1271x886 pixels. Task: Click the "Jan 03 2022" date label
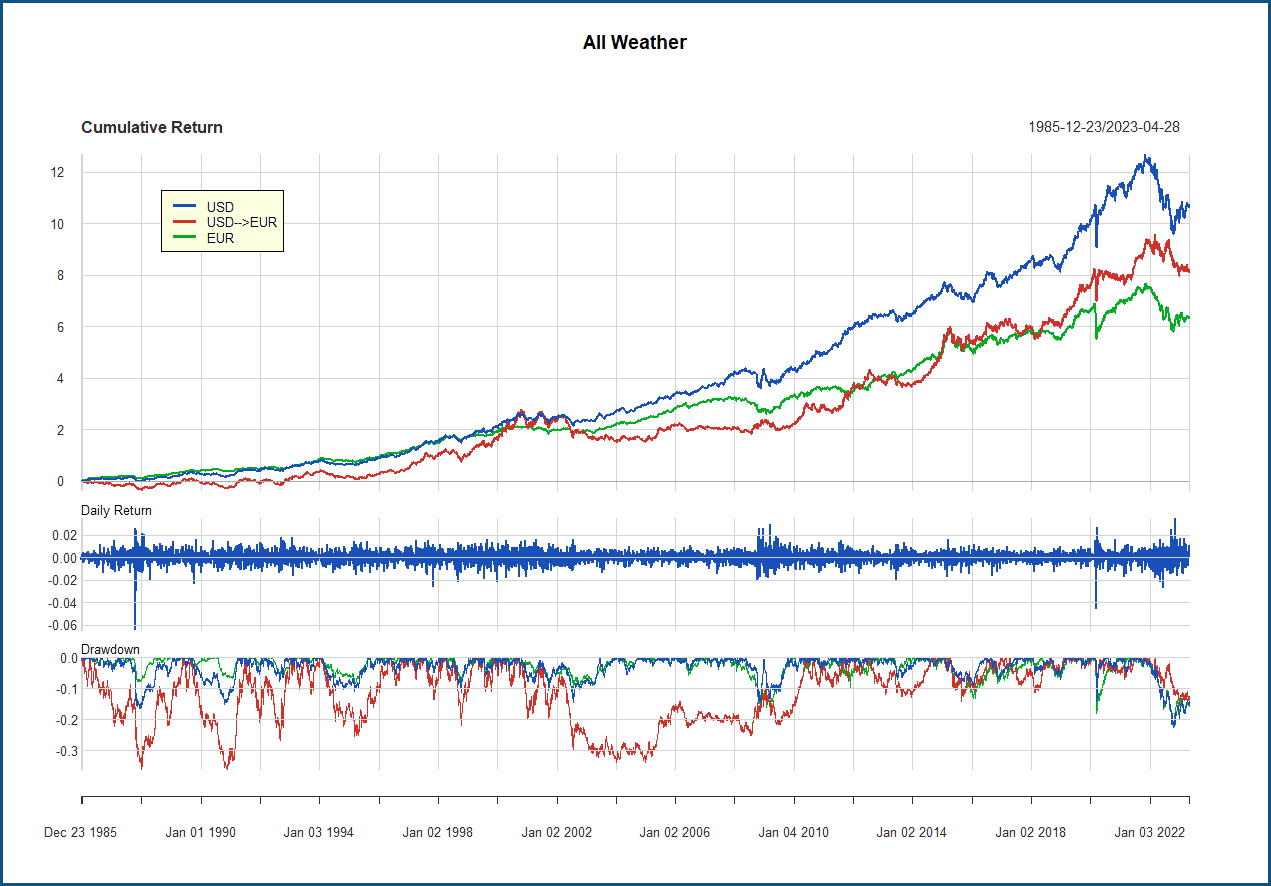1150,832
